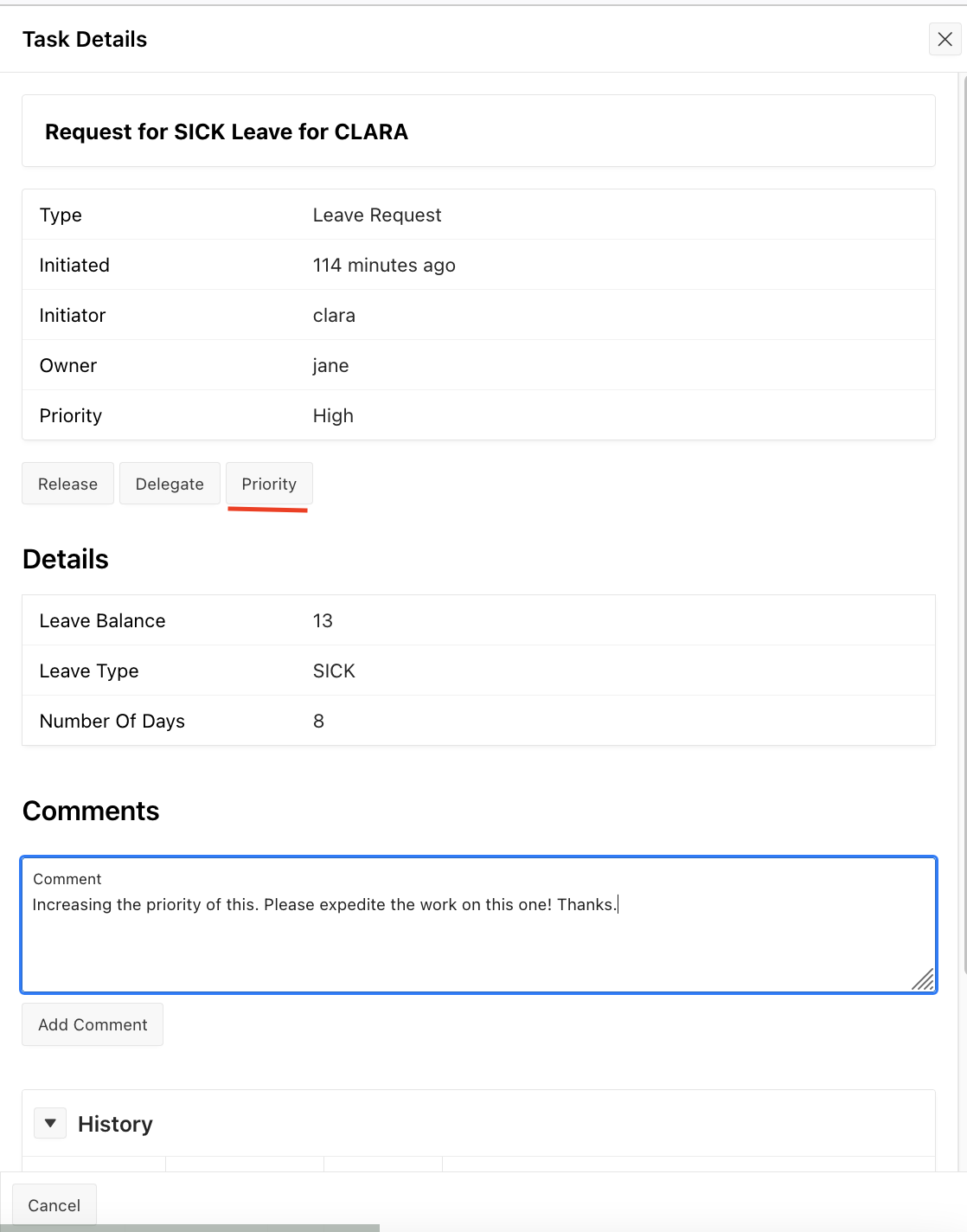The width and height of the screenshot is (967, 1232).
Task: Close the Task Details dialog
Action: pyautogui.click(x=945, y=39)
